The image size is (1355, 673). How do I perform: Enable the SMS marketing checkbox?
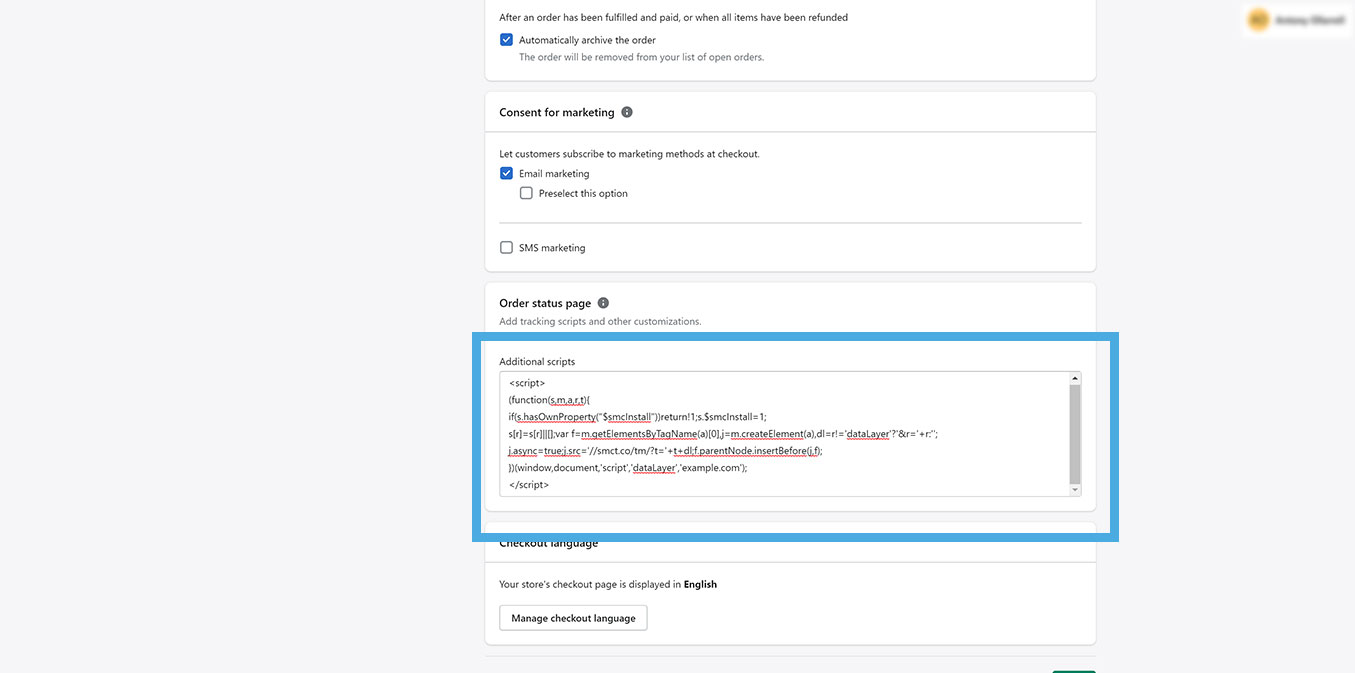[x=506, y=247]
